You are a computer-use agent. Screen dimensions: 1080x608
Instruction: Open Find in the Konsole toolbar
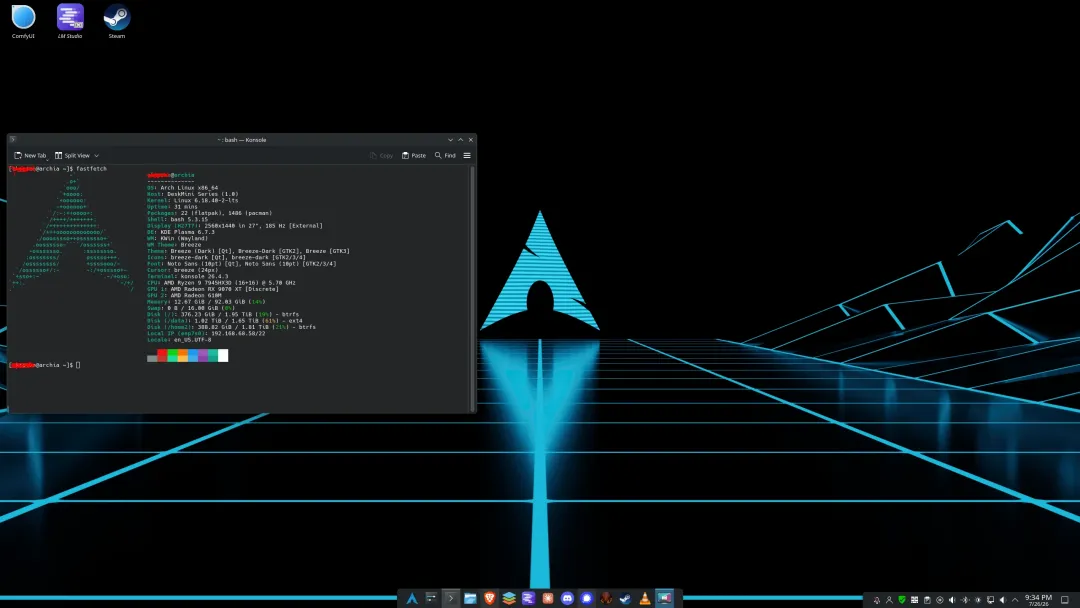[445, 156]
